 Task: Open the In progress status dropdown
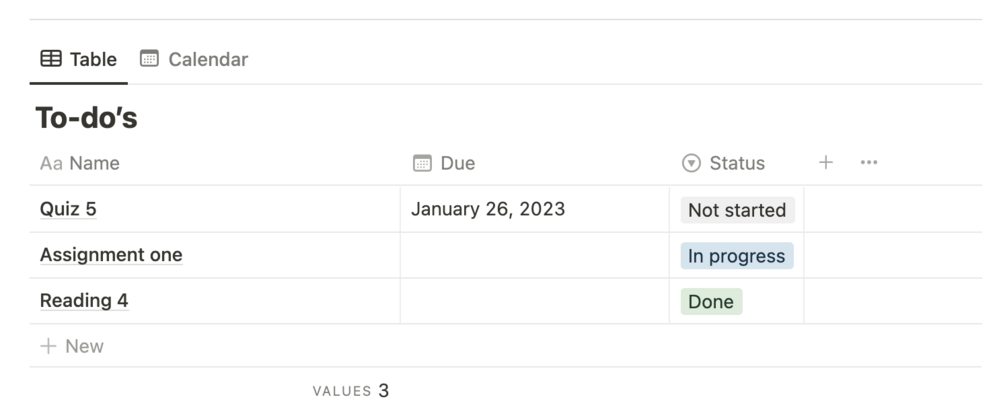[737, 256]
